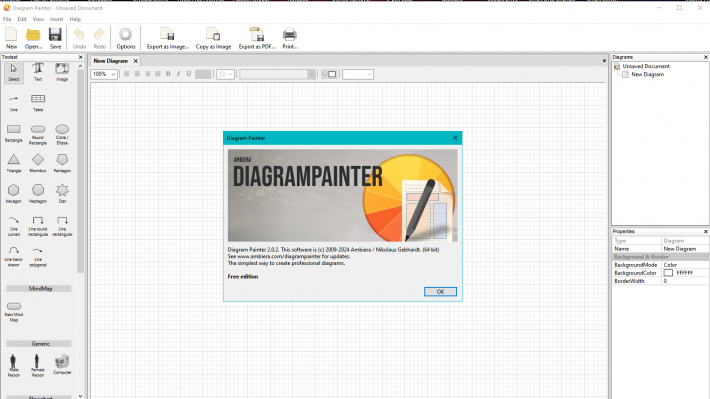
Task: Open the Options gear icon
Action: (125, 38)
